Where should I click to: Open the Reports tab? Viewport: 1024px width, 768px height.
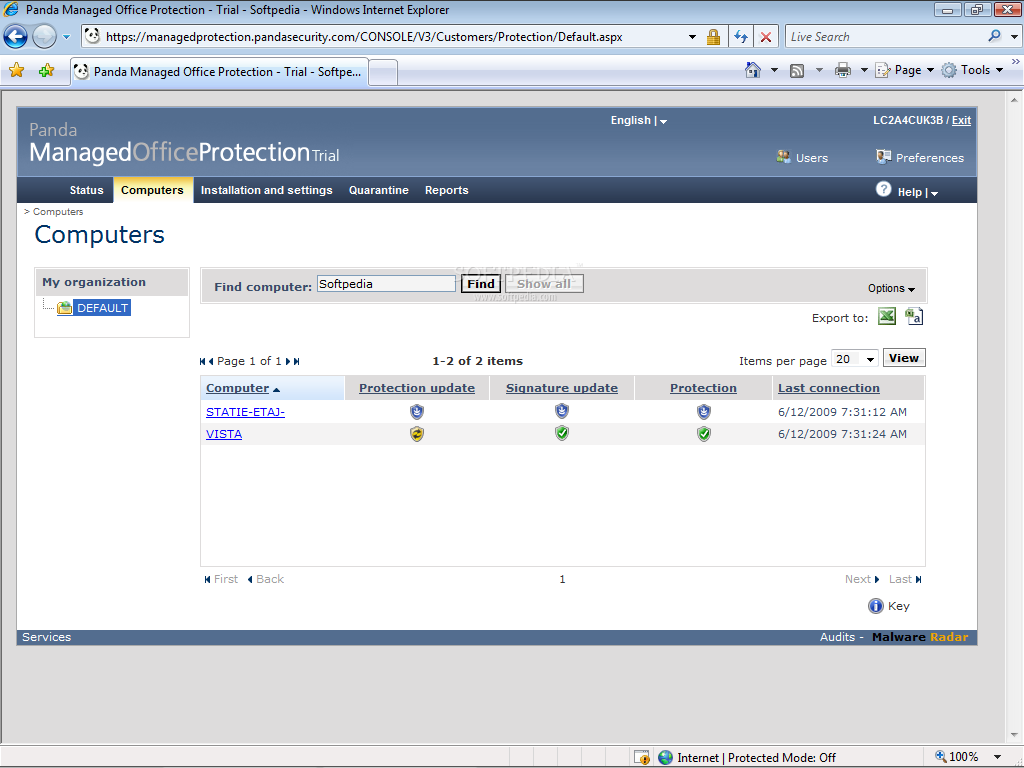[x=447, y=190]
